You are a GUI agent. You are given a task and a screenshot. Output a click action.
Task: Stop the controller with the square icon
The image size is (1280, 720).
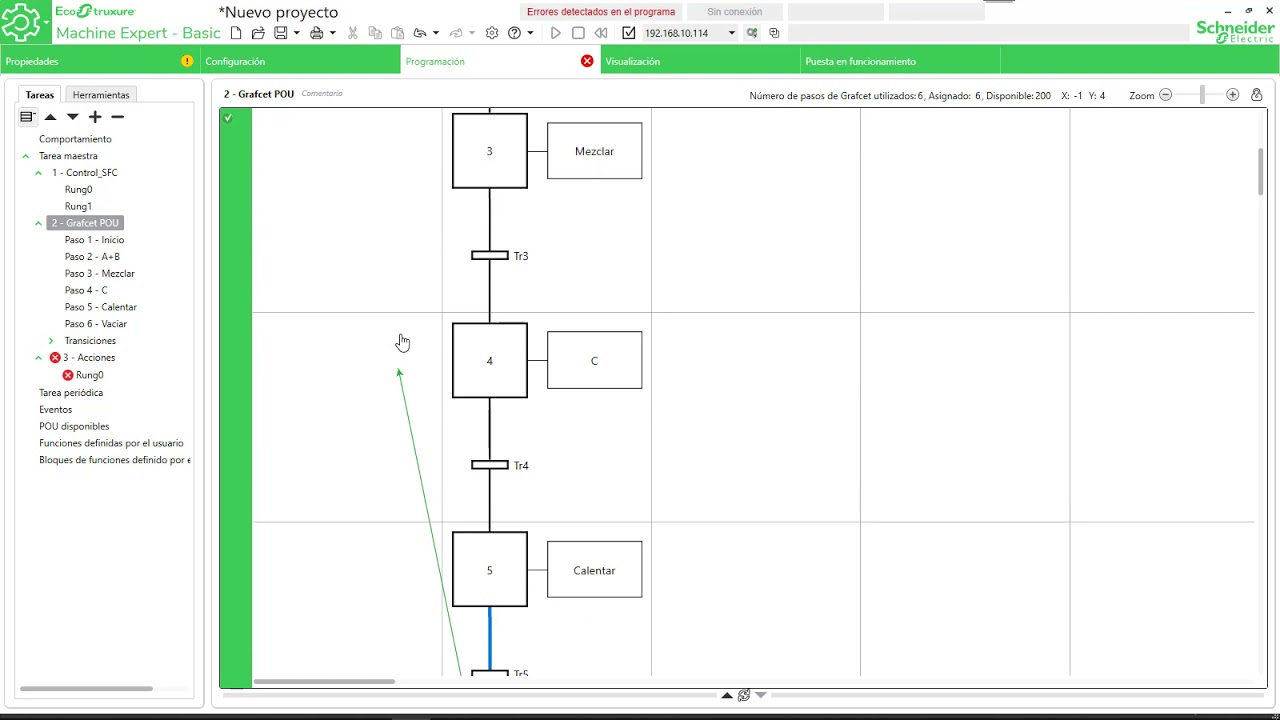(578, 33)
